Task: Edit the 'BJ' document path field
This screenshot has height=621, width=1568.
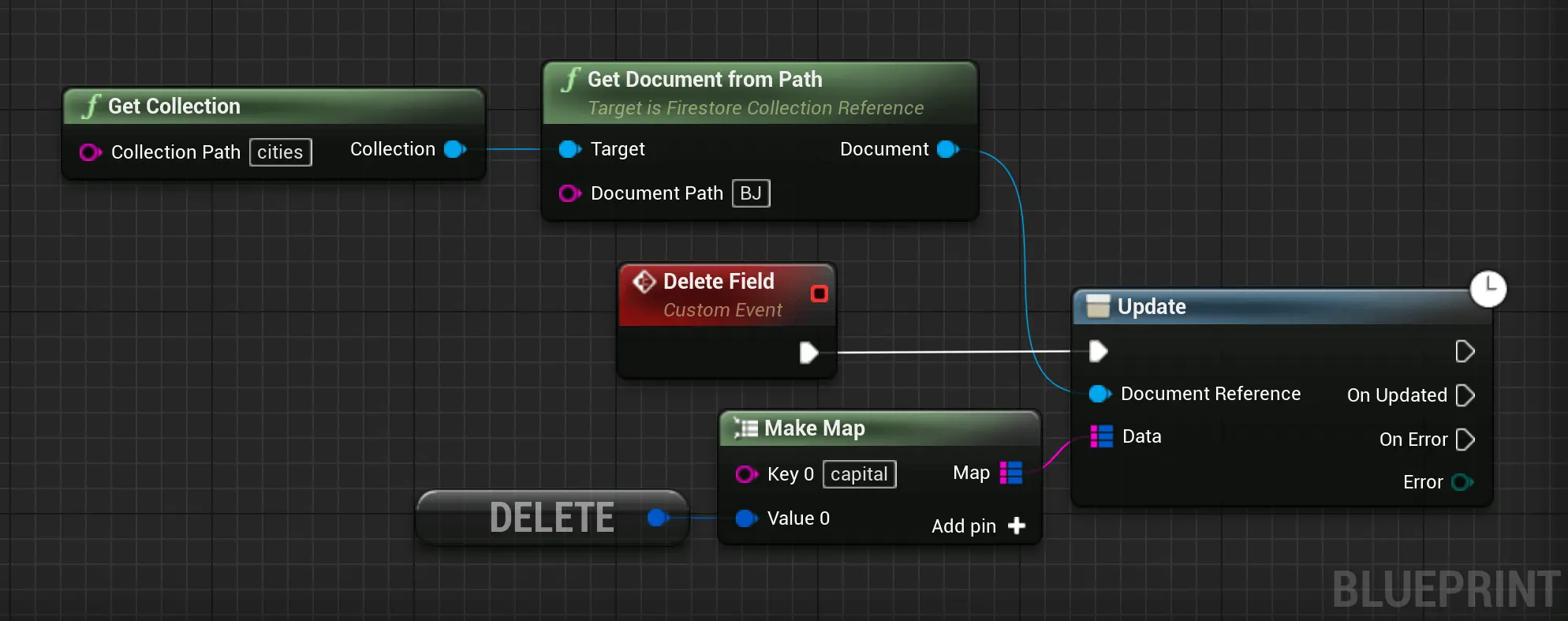Action: point(751,193)
